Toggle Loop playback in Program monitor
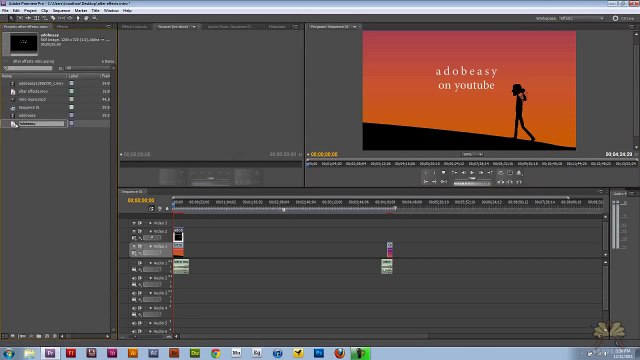Image resolution: width=640 pixels, height=360 pixels. (x=501, y=173)
